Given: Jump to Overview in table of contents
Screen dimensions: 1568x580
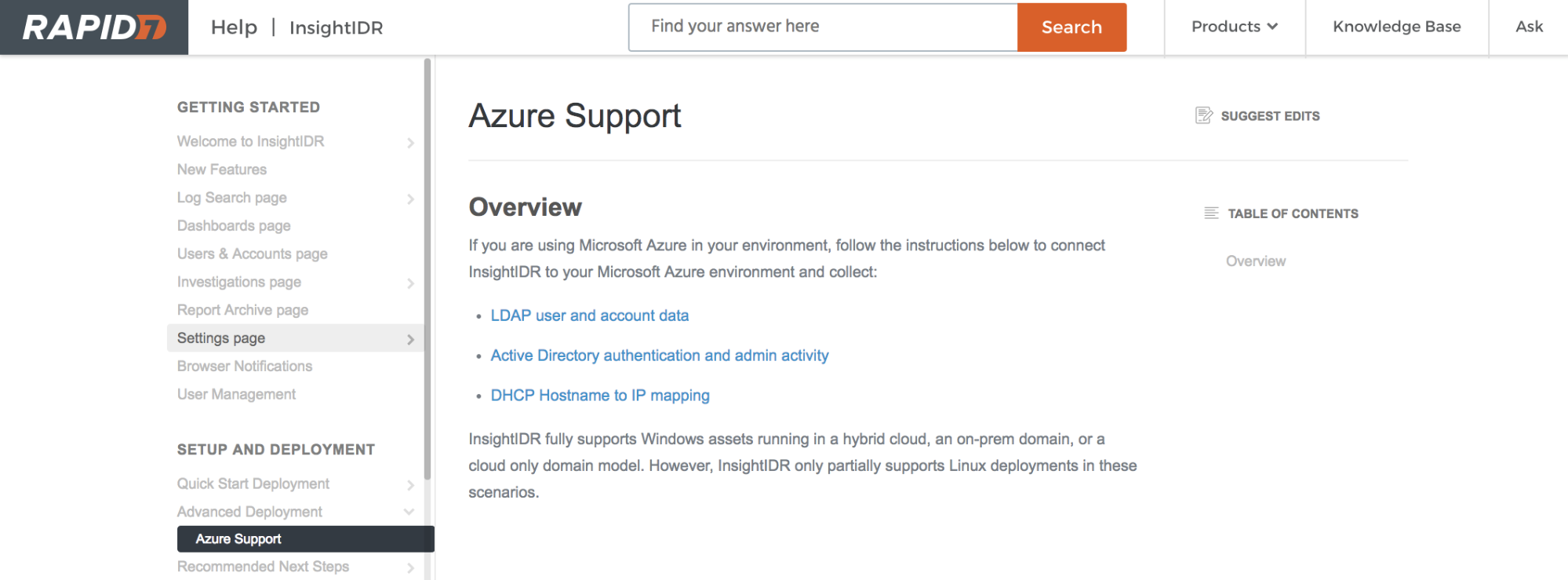Looking at the screenshot, I should click(1255, 261).
